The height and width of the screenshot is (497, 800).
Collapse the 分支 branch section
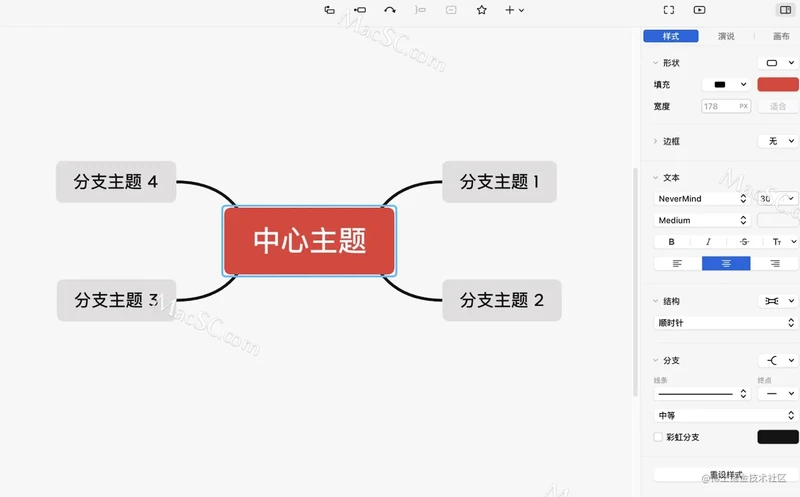[656, 360]
